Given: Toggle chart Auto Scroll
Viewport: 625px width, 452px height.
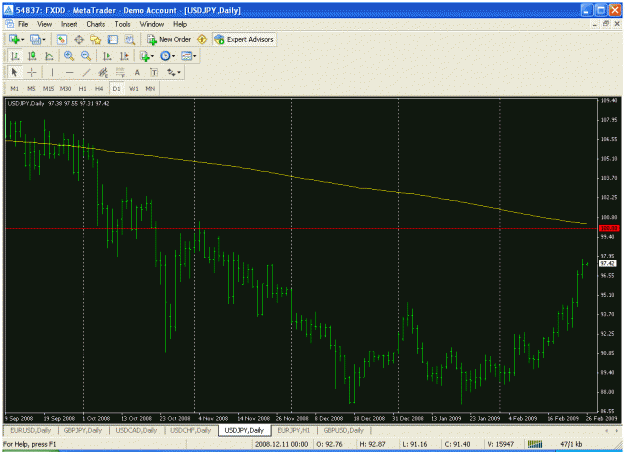Looking at the screenshot, I should pyautogui.click(x=107, y=56).
